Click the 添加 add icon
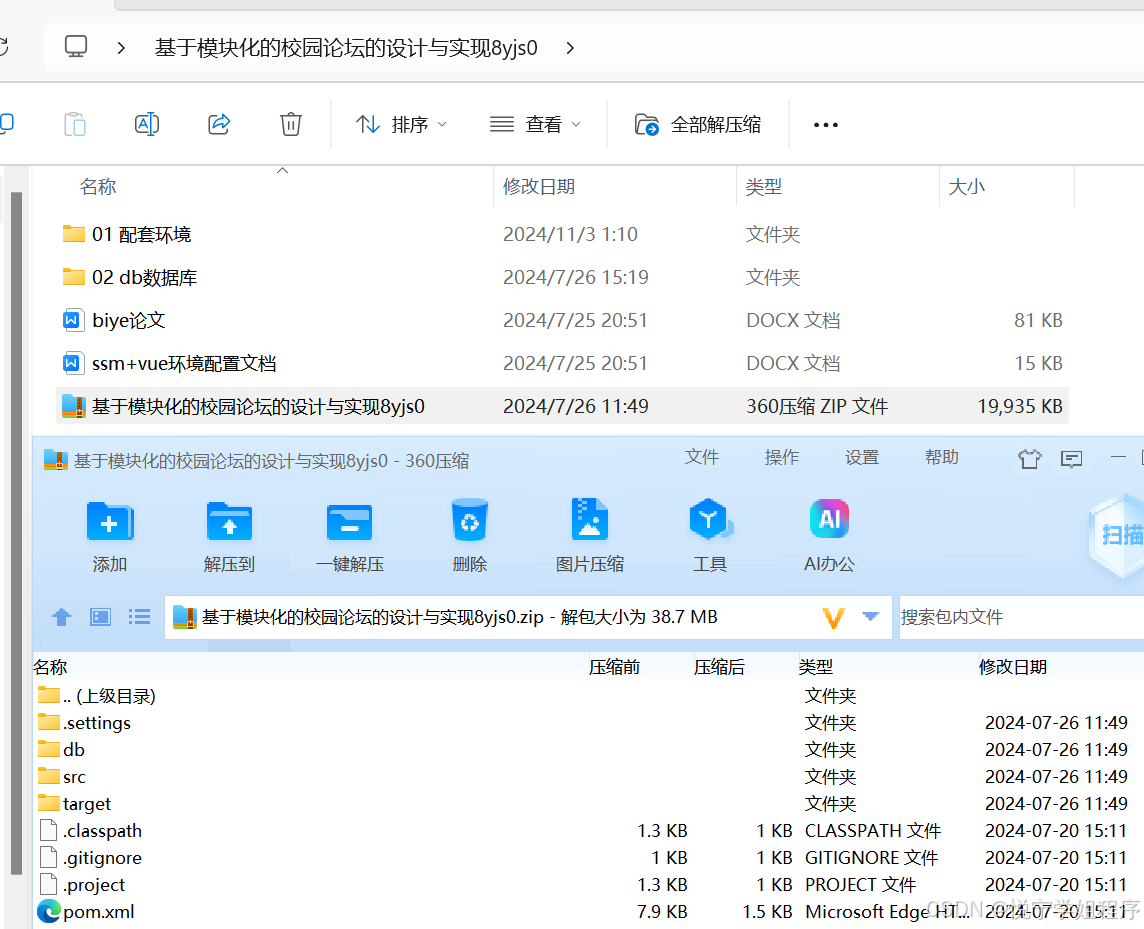Image resolution: width=1144 pixels, height=929 pixels. (109, 521)
